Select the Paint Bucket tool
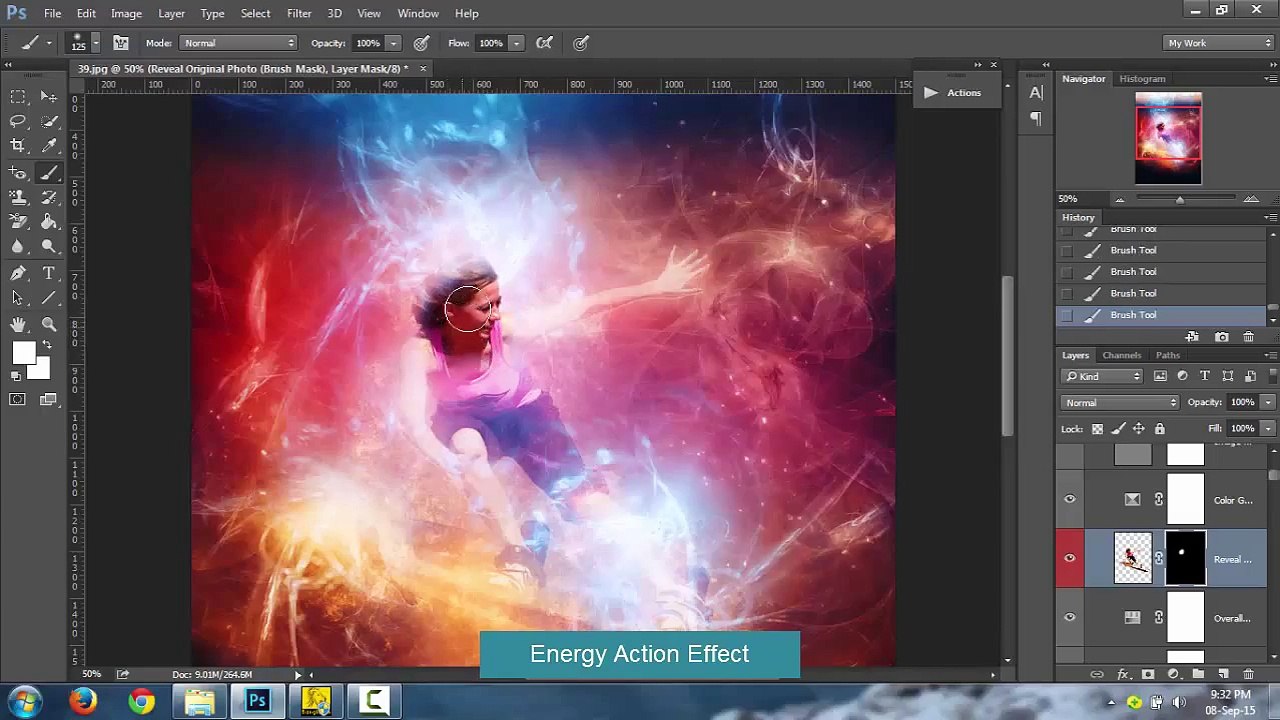Viewport: 1280px width, 720px height. [48, 222]
